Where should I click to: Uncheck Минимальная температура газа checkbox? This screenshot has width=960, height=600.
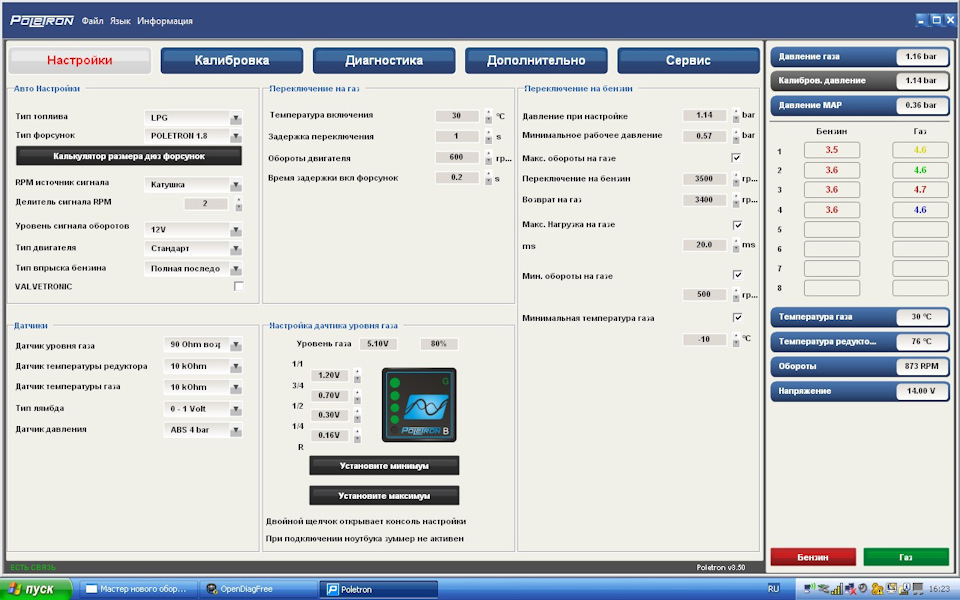737,317
